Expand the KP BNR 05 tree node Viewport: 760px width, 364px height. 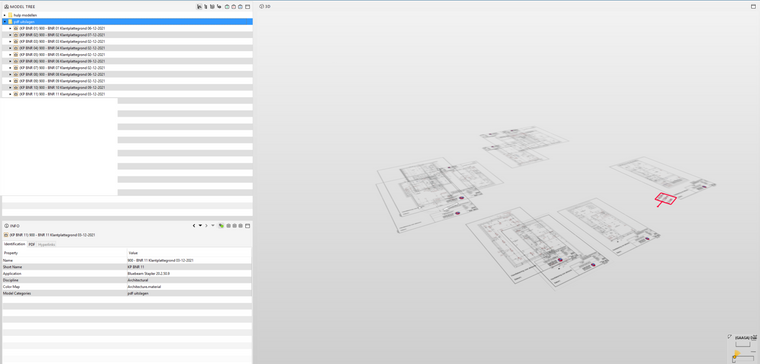10,54
